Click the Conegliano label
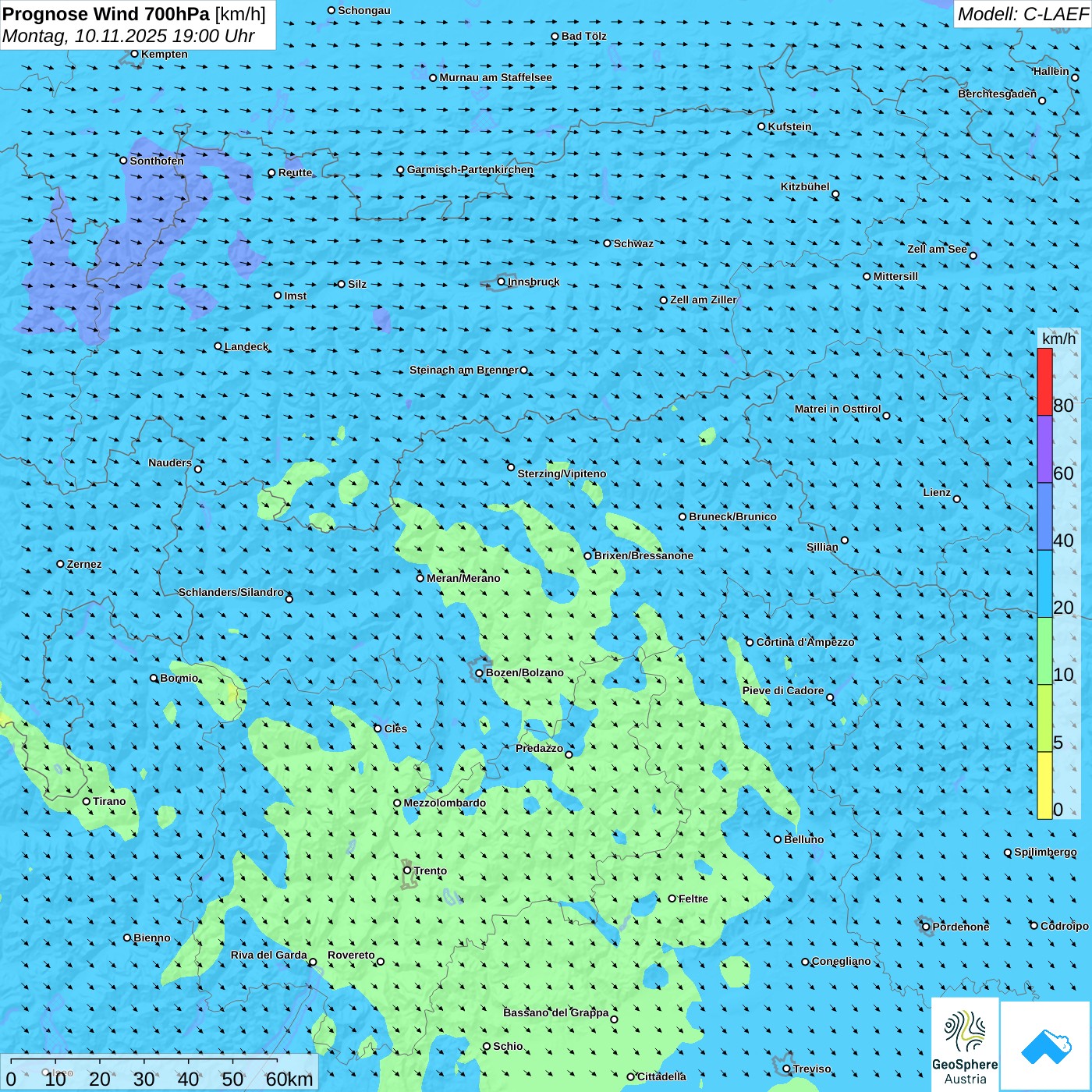Image resolution: width=1092 pixels, height=1092 pixels. tap(842, 961)
